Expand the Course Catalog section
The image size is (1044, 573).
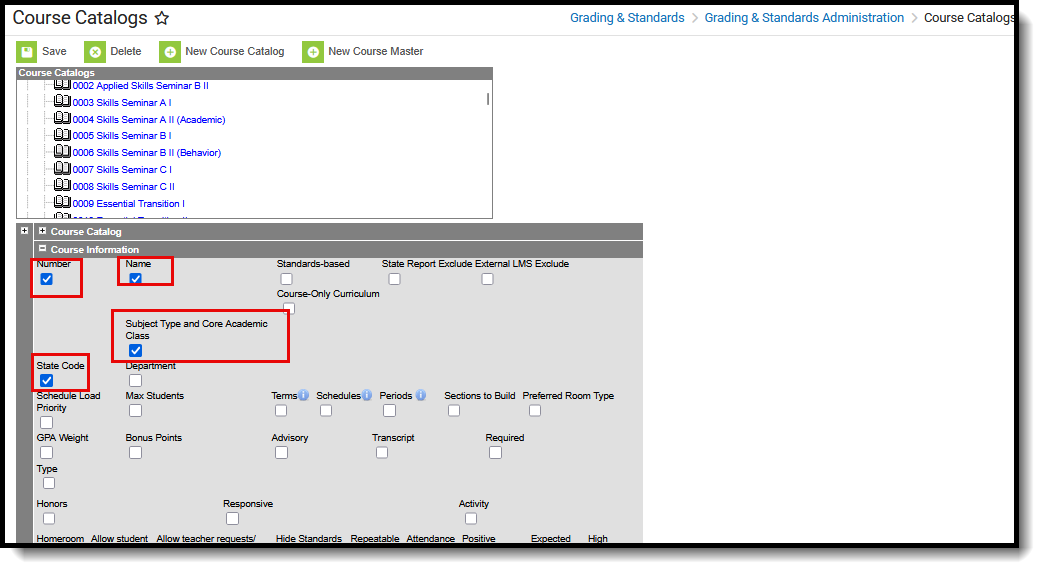pyautogui.click(x=43, y=231)
